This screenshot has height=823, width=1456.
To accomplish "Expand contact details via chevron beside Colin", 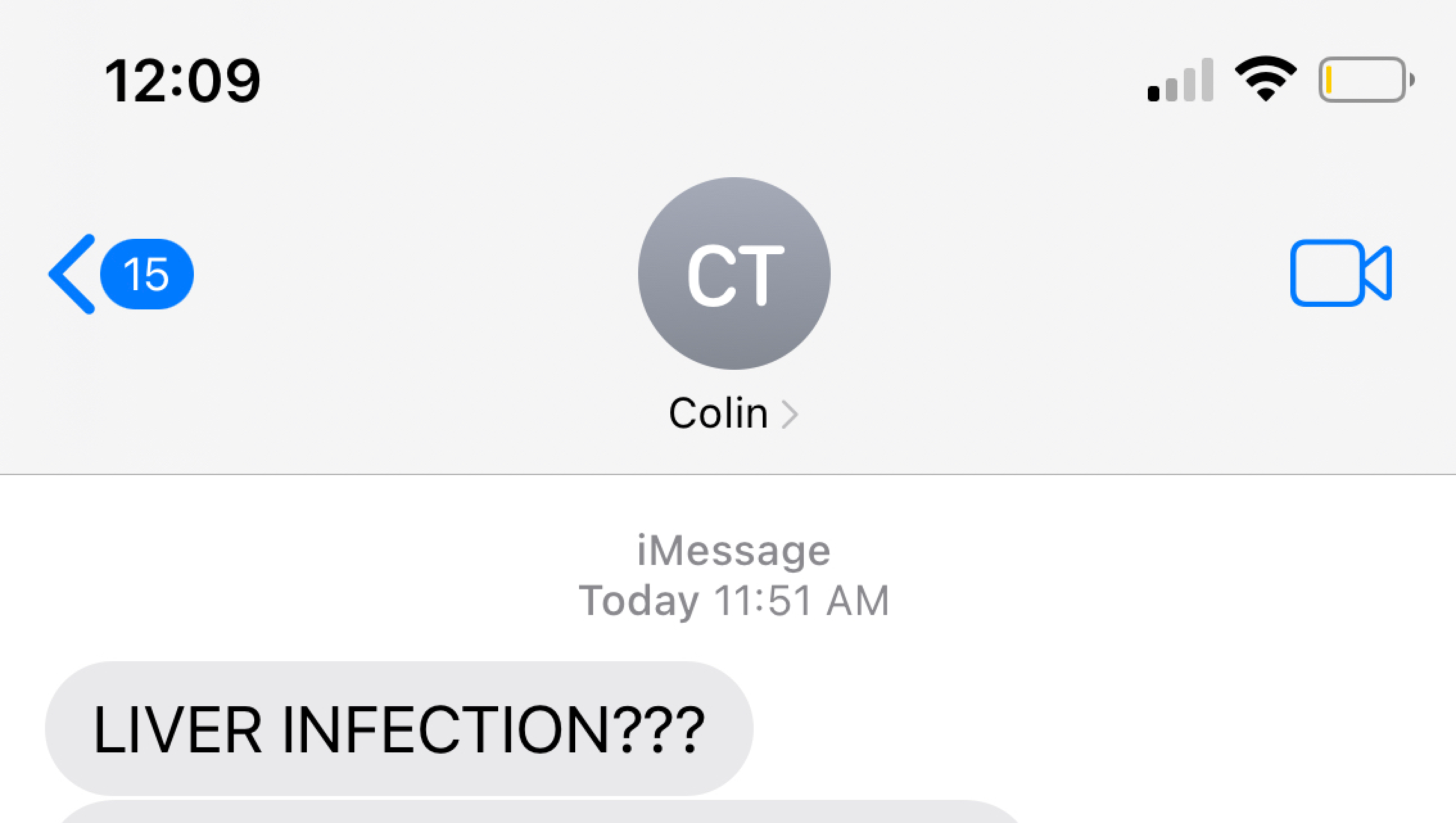I will [790, 414].
